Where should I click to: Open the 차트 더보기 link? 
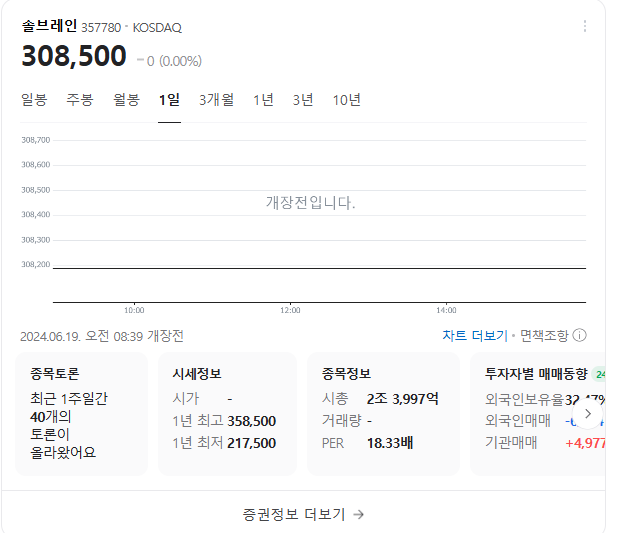pyautogui.click(x=475, y=336)
